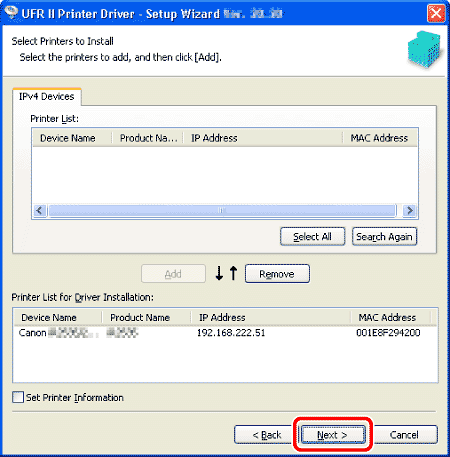Click the Remove button
The image size is (450, 457).
pos(277,274)
